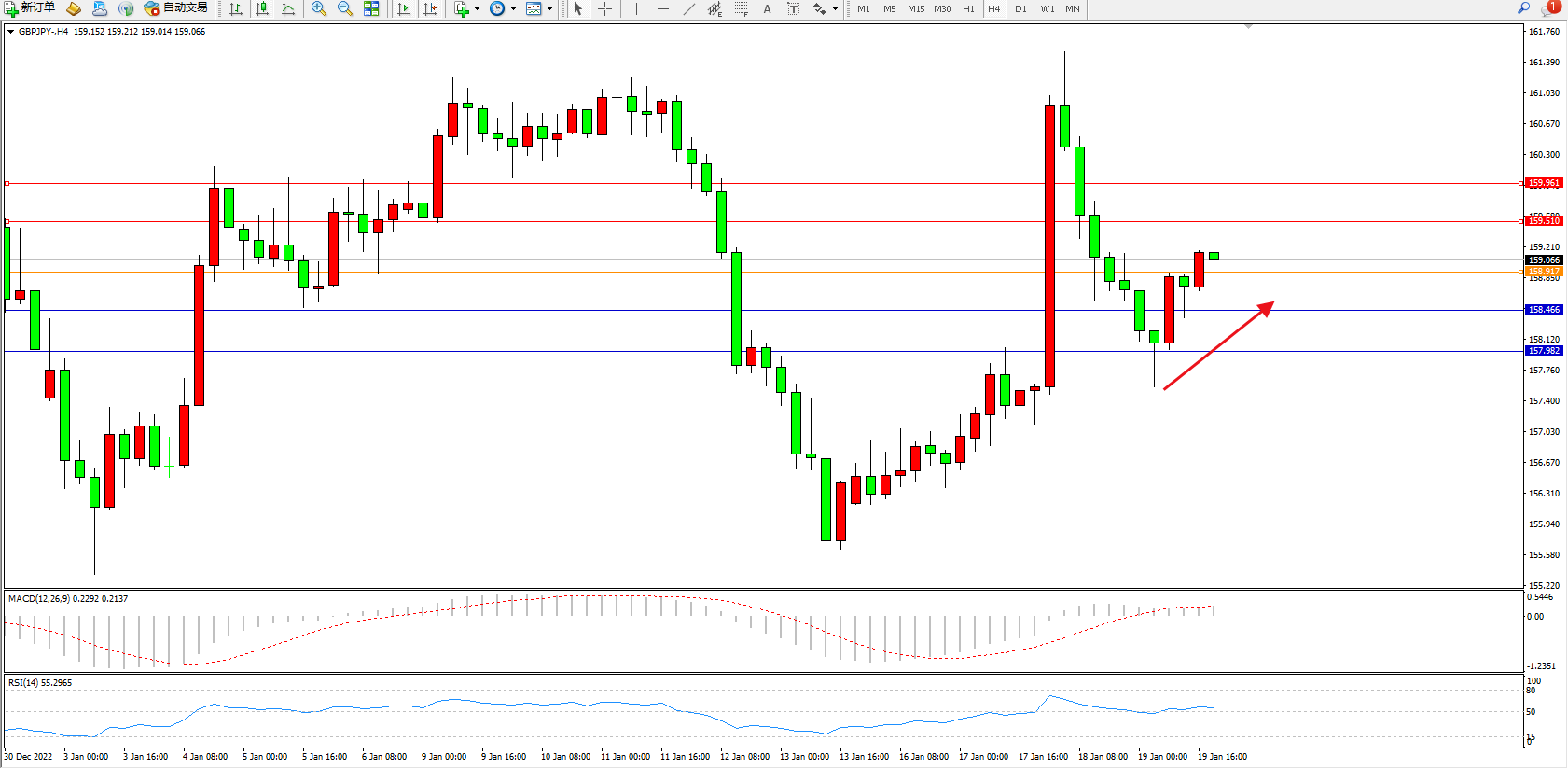Open the Templates dropdown arrow
This screenshot has width=1568, height=769.
(549, 8)
